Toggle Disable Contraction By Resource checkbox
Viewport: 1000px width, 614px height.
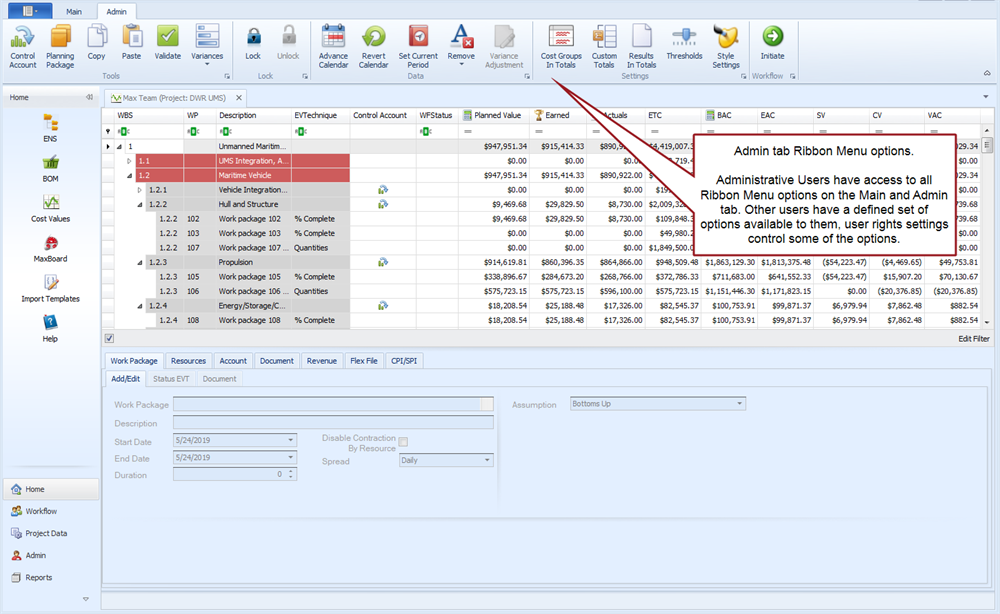tap(403, 442)
